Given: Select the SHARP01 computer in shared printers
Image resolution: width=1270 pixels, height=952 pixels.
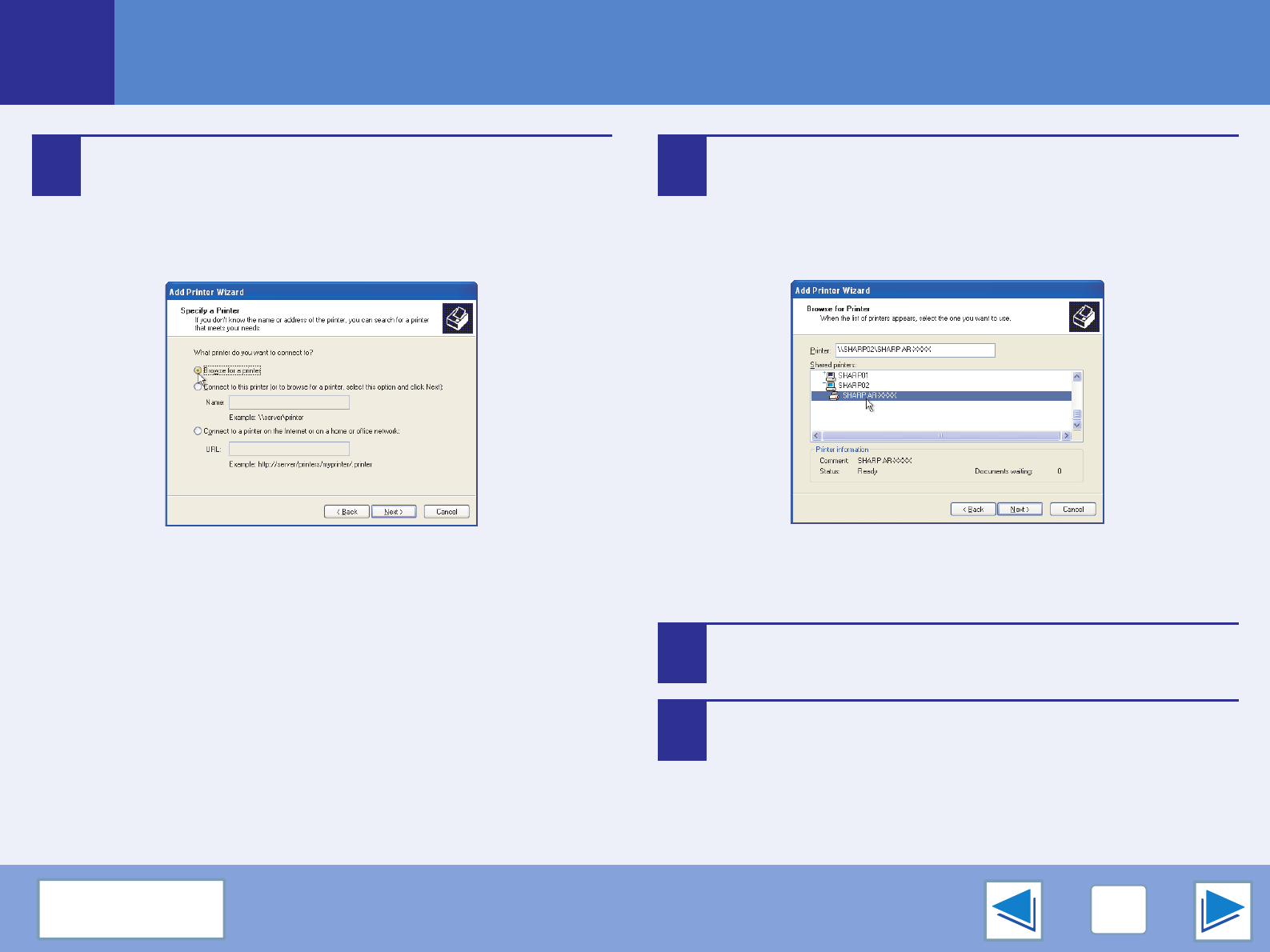Looking at the screenshot, I should tap(853, 375).
